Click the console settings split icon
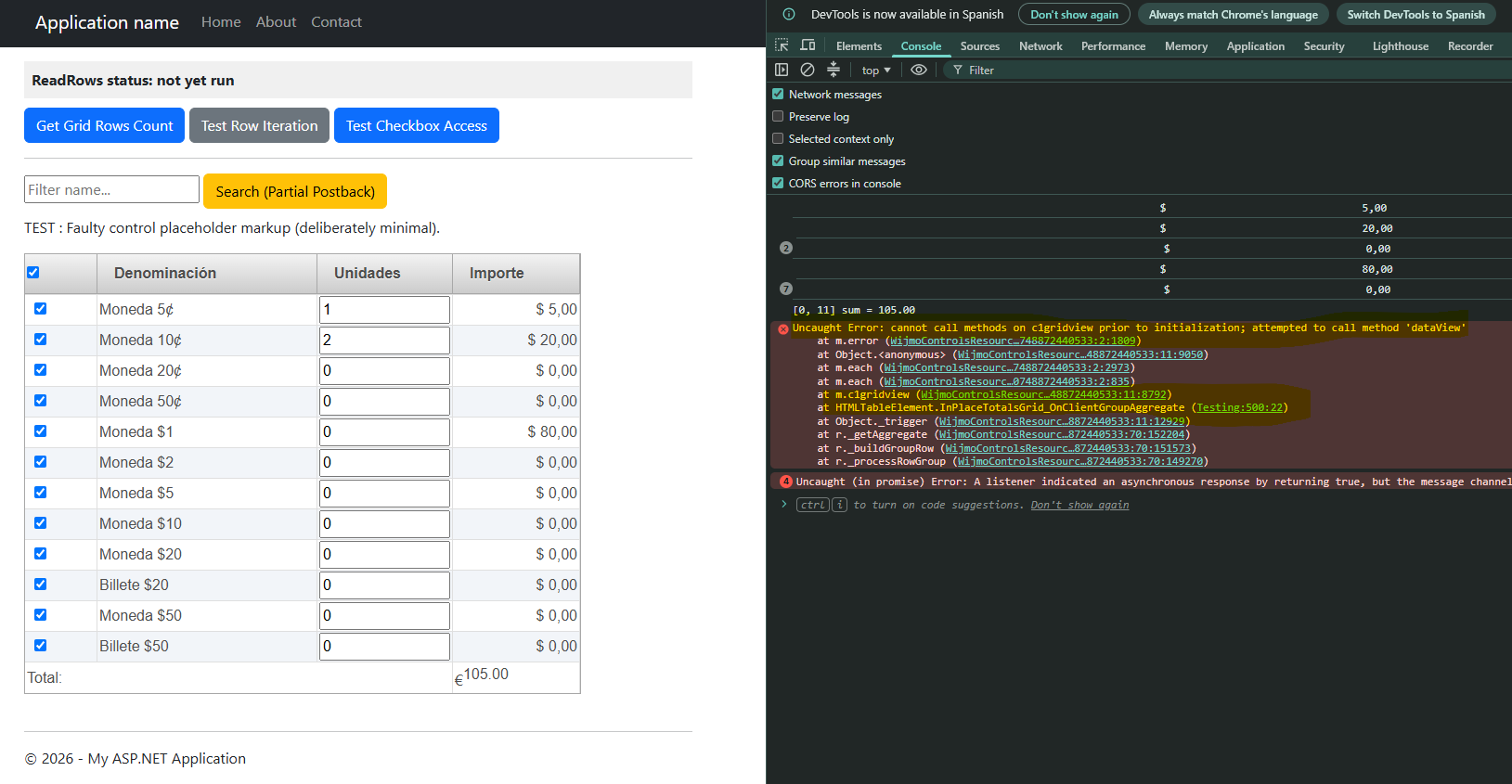Viewport: 1512px width, 784px height. [834, 70]
